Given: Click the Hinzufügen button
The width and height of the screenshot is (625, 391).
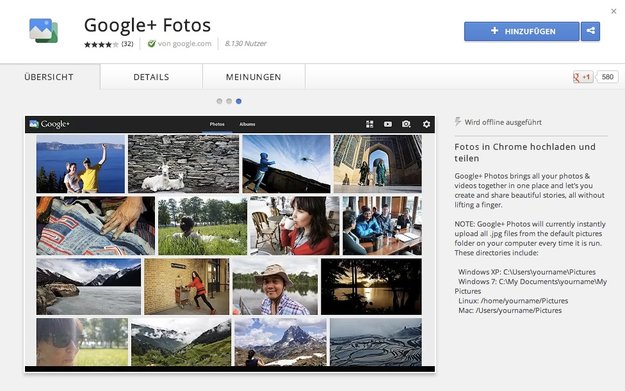Looking at the screenshot, I should pyautogui.click(x=521, y=31).
